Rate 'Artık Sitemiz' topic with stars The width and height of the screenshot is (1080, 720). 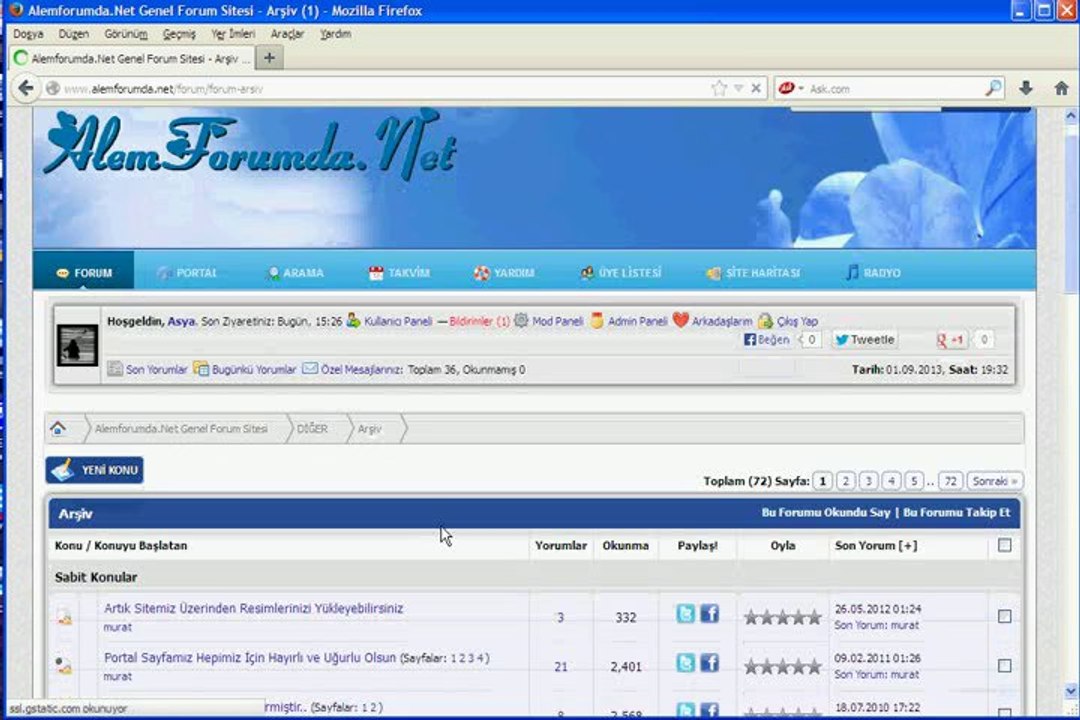click(x=782, y=617)
